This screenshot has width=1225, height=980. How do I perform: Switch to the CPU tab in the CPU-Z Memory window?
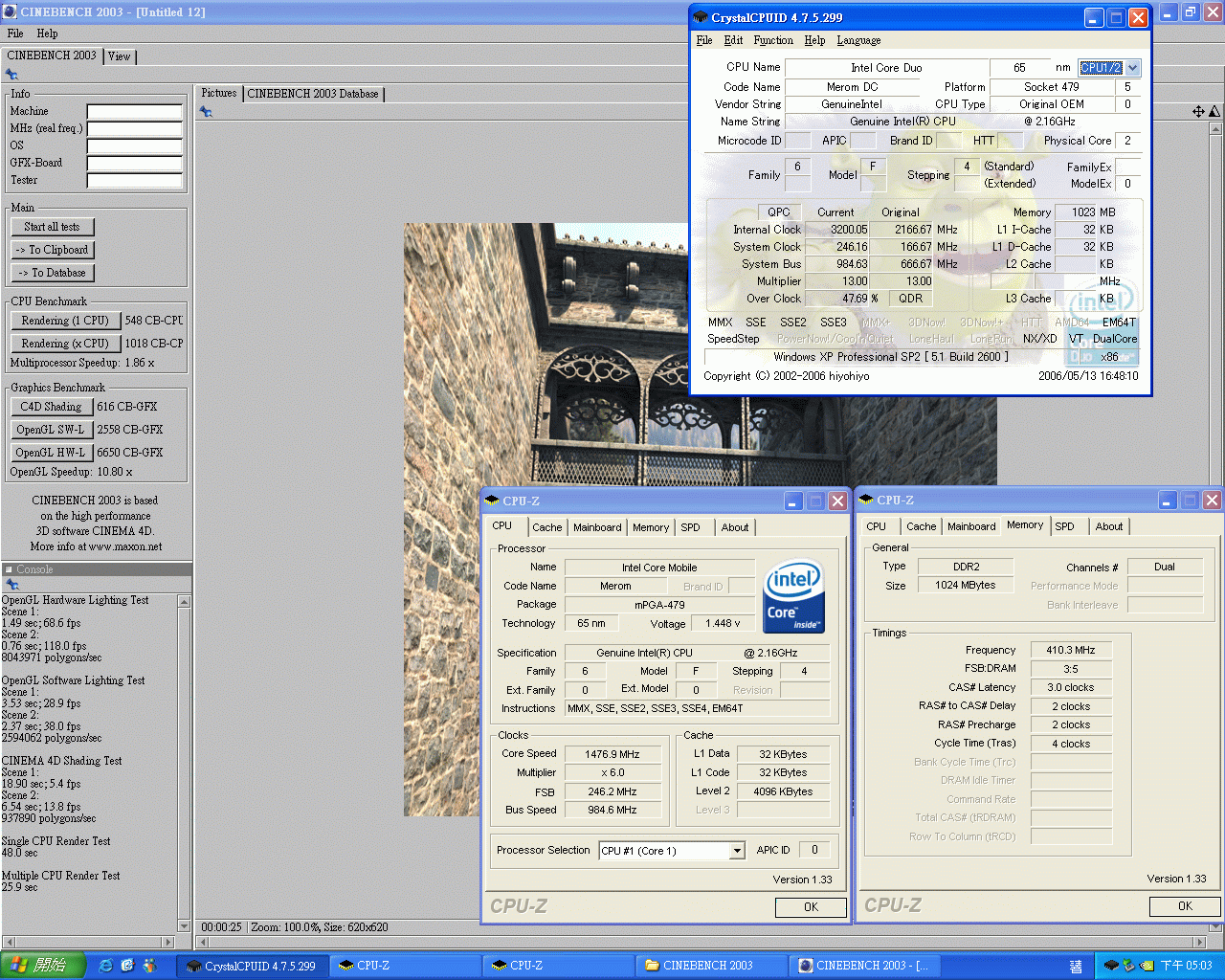(877, 526)
